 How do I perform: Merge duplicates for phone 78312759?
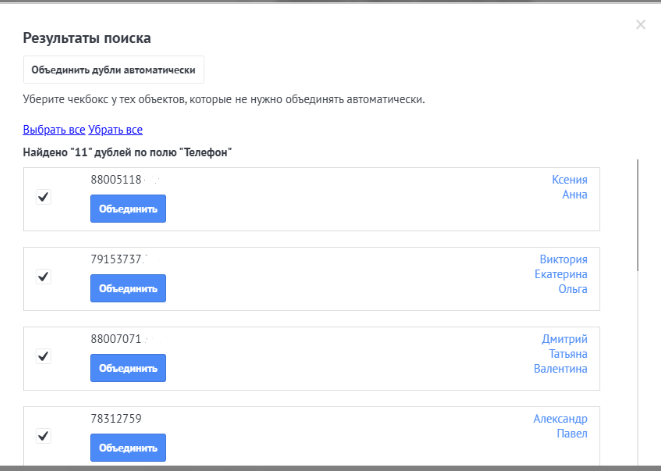[128, 447]
